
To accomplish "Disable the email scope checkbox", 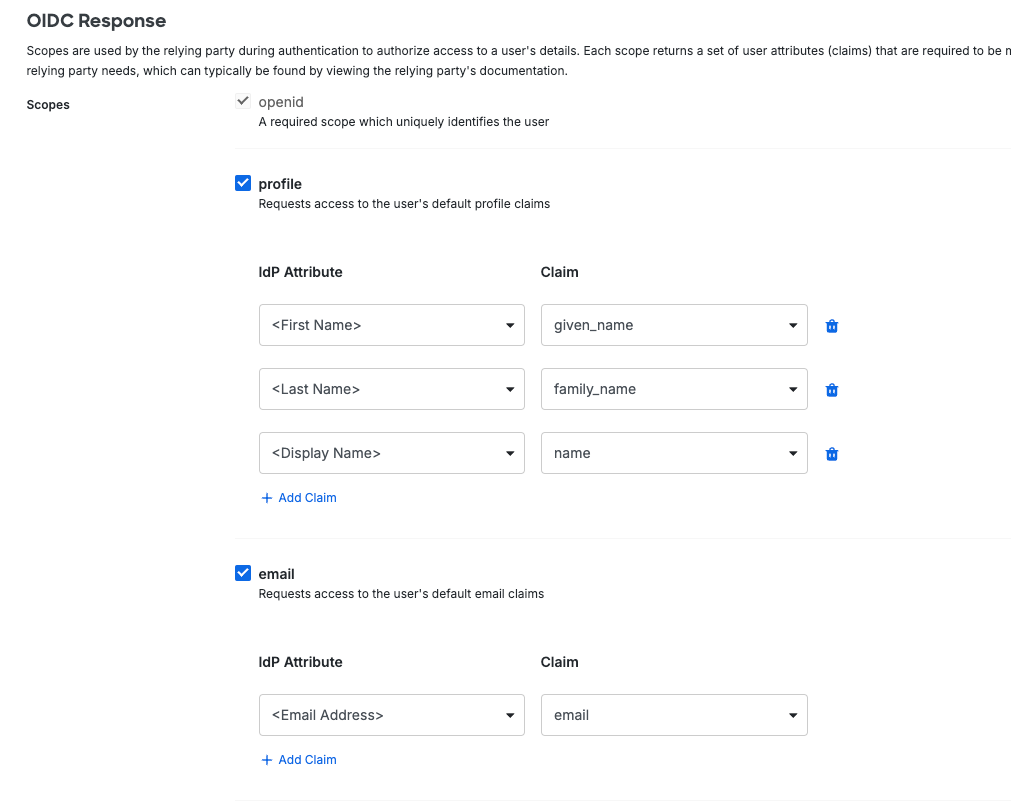I will pyautogui.click(x=242, y=573).
